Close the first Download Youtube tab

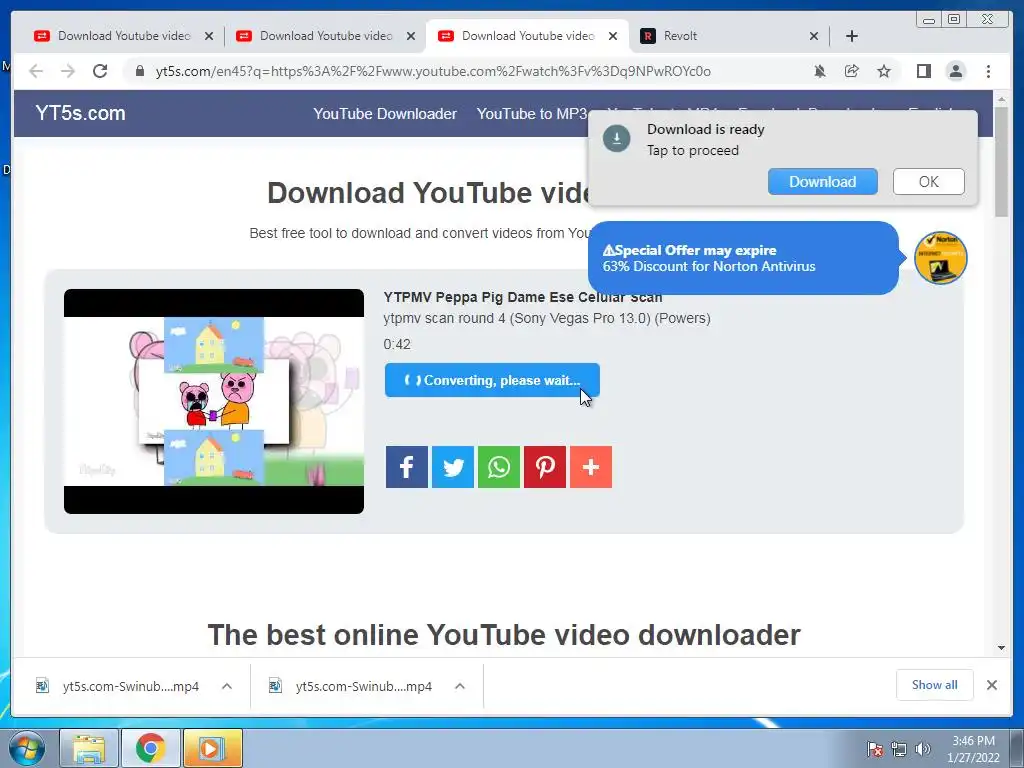[208, 36]
